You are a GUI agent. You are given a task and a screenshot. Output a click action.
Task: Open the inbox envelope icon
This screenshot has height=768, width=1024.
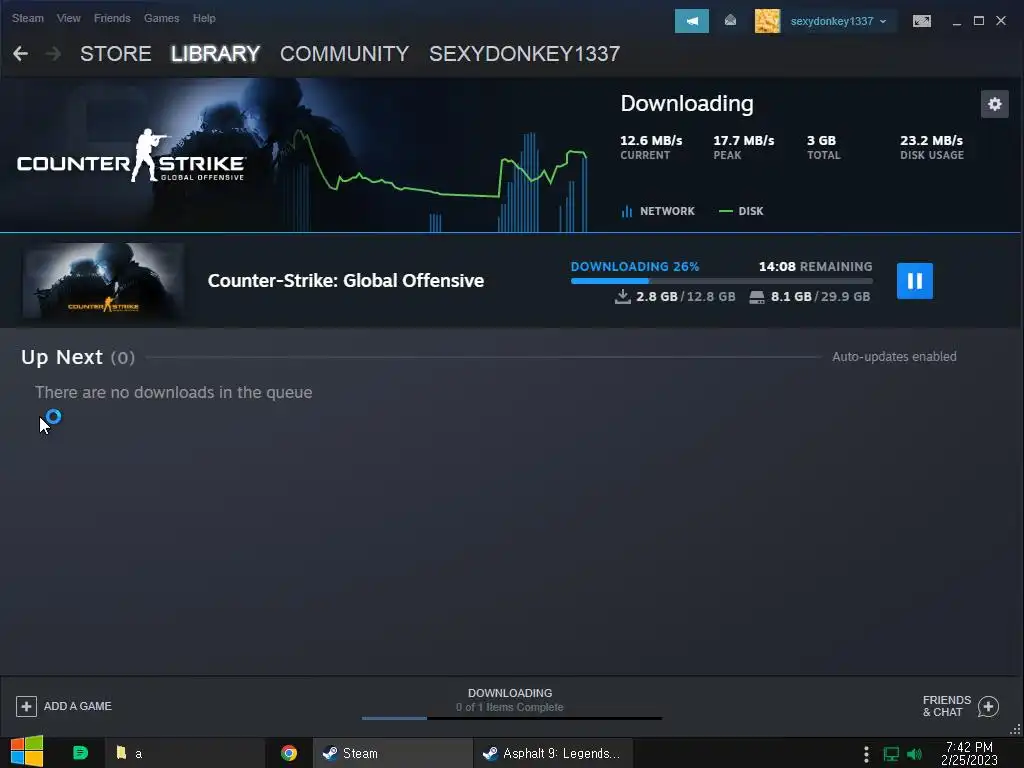[x=730, y=21]
